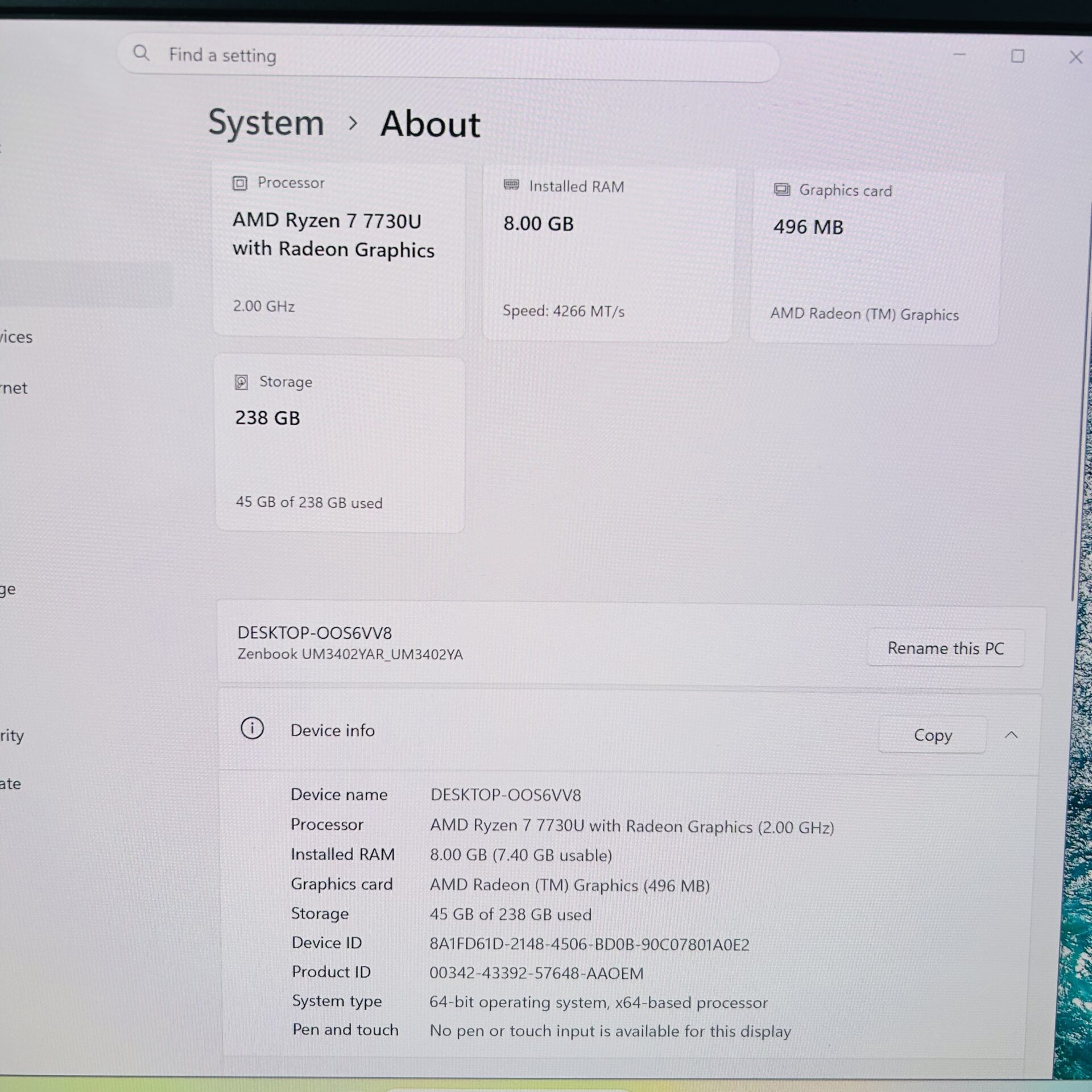
Task: Click the search magnifier icon
Action: pyautogui.click(x=141, y=53)
